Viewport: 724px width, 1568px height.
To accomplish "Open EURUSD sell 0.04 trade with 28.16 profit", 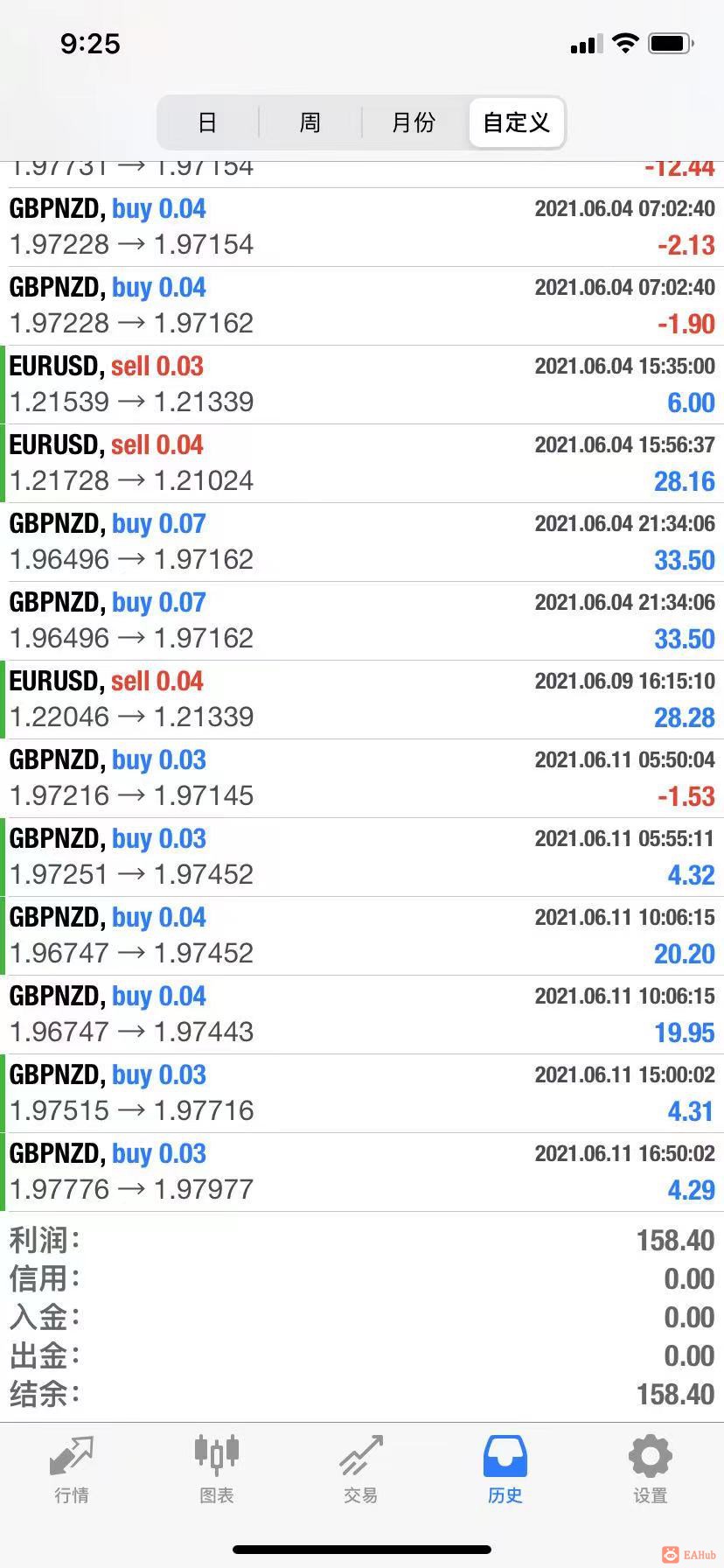I will (362, 464).
